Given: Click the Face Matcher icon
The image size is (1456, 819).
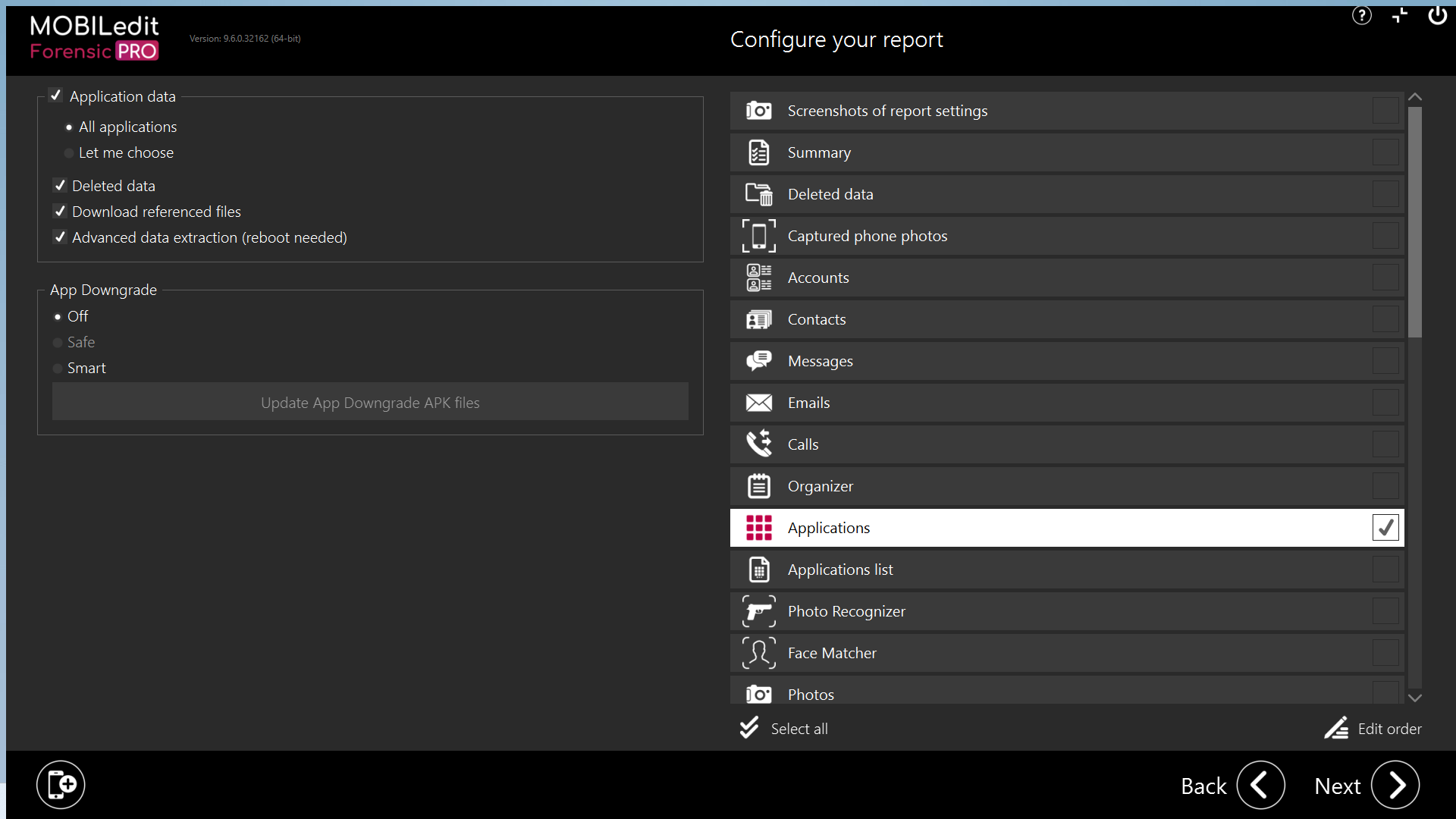Looking at the screenshot, I should [x=758, y=653].
